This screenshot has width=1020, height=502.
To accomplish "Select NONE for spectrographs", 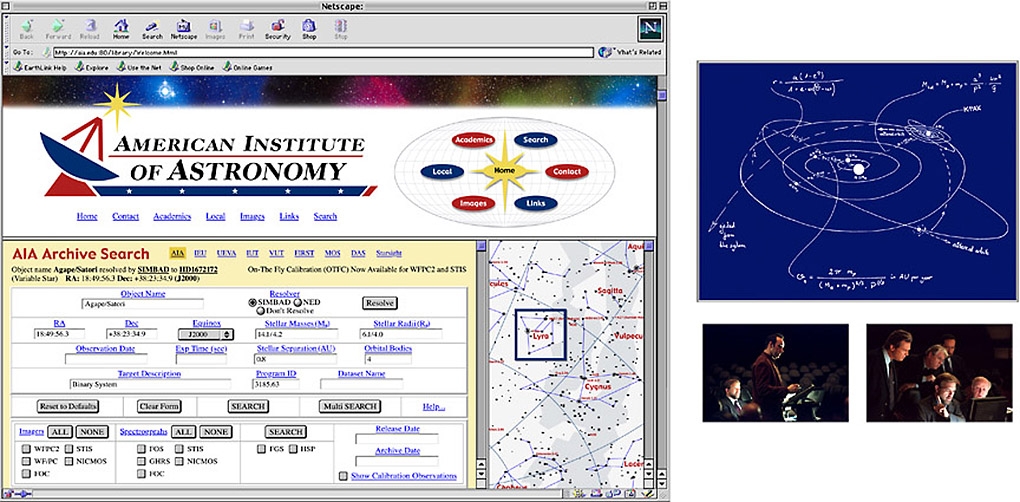I will click(215, 432).
